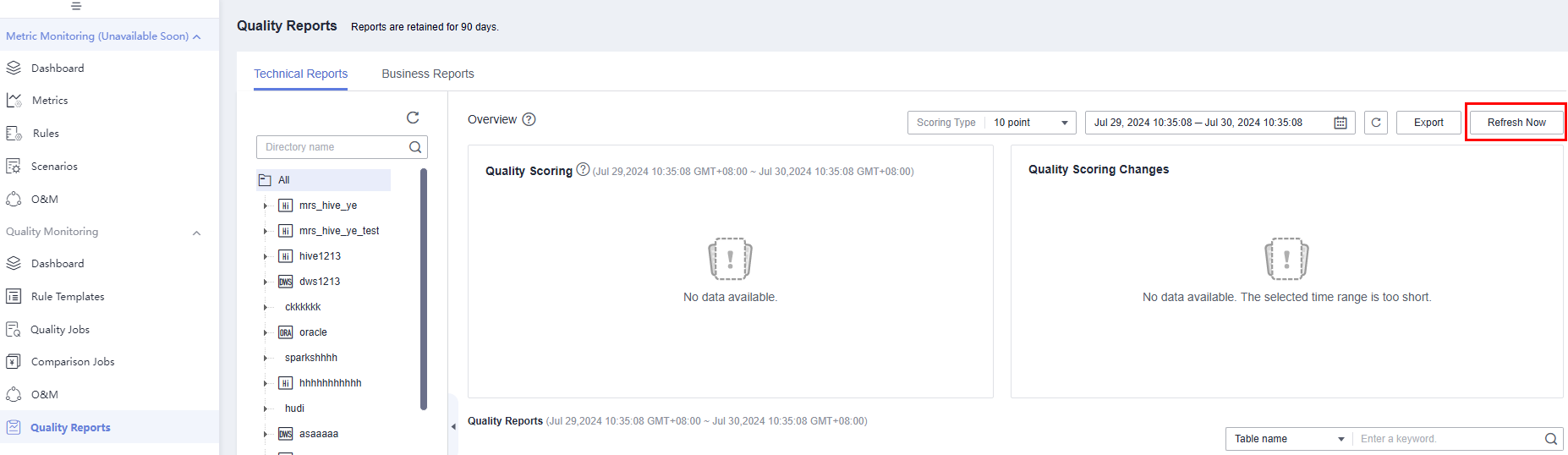Open the Rules menu item

[x=46, y=133]
